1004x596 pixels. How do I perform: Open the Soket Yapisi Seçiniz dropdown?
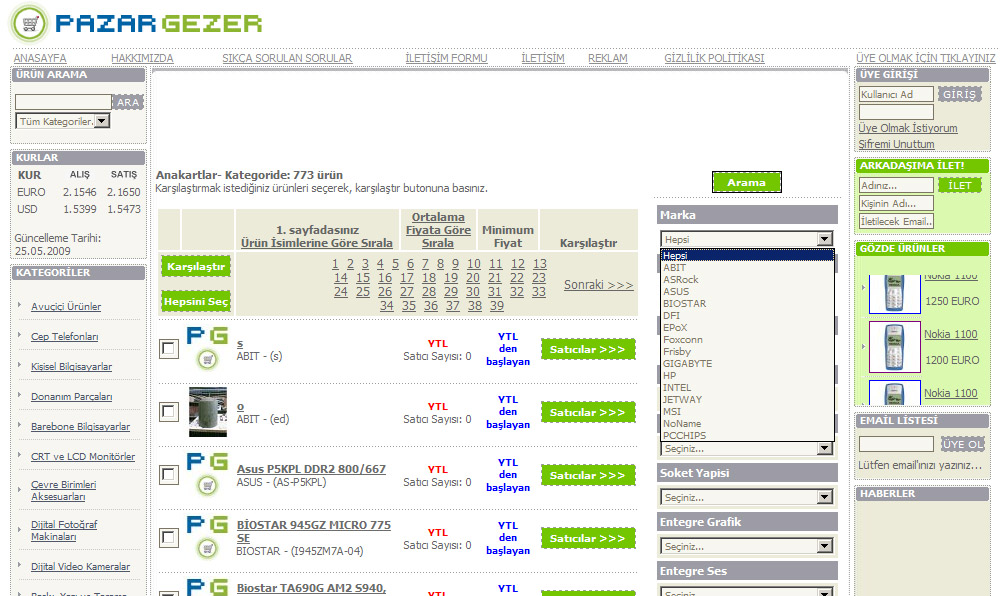747,497
